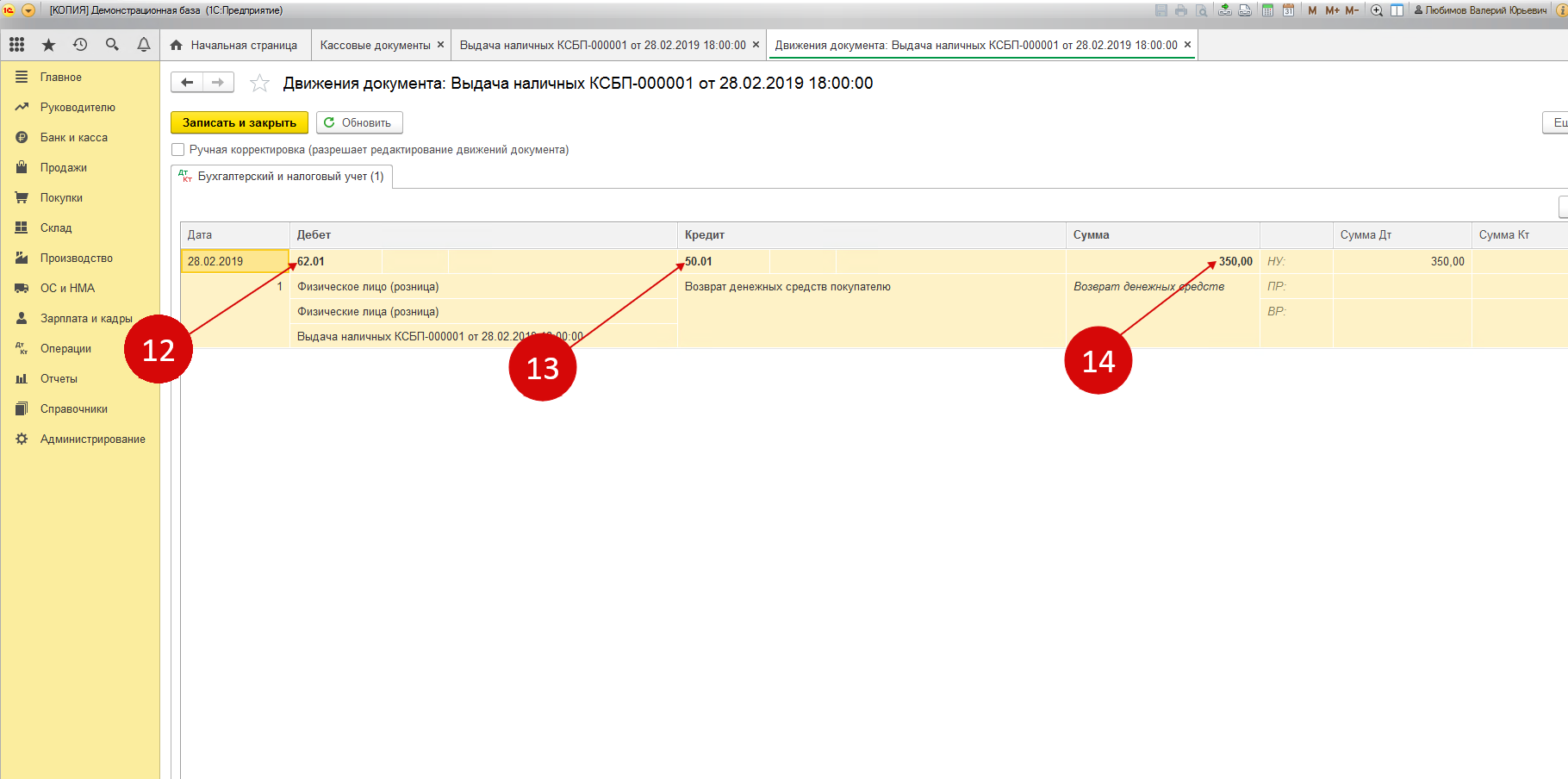Close the Движения документа tab
Image resolution: width=1568 pixels, height=779 pixels.
click(1187, 45)
